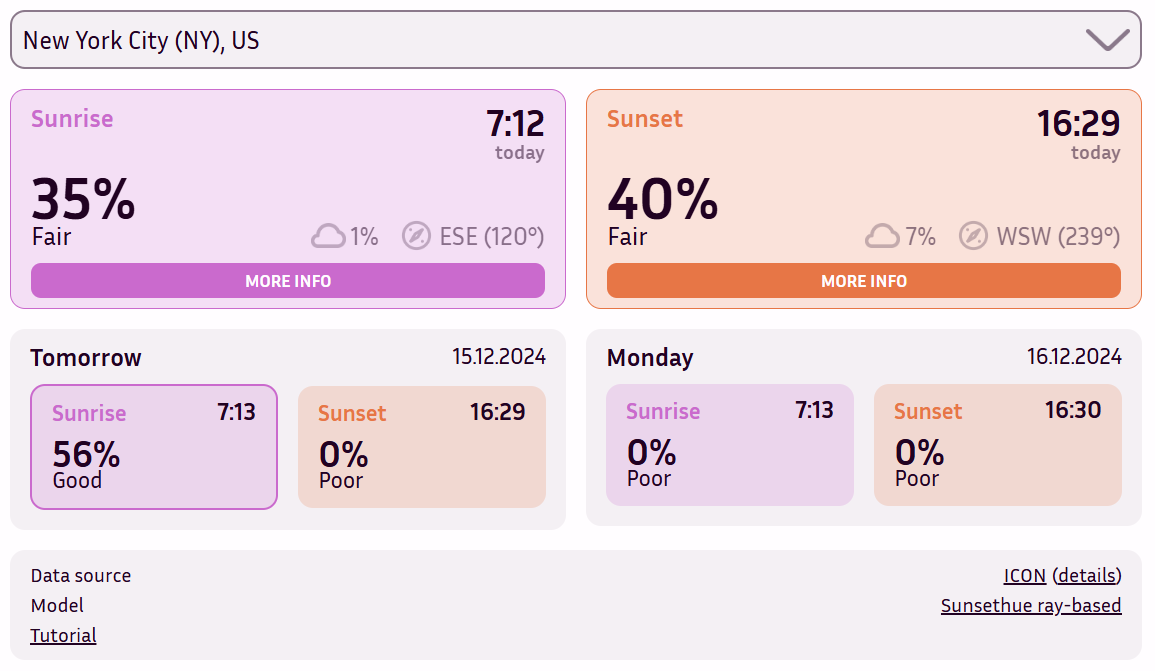The image size is (1155, 671).
Task: Select Monday's sunset 16:30 forecast card
Action: pos(998,445)
